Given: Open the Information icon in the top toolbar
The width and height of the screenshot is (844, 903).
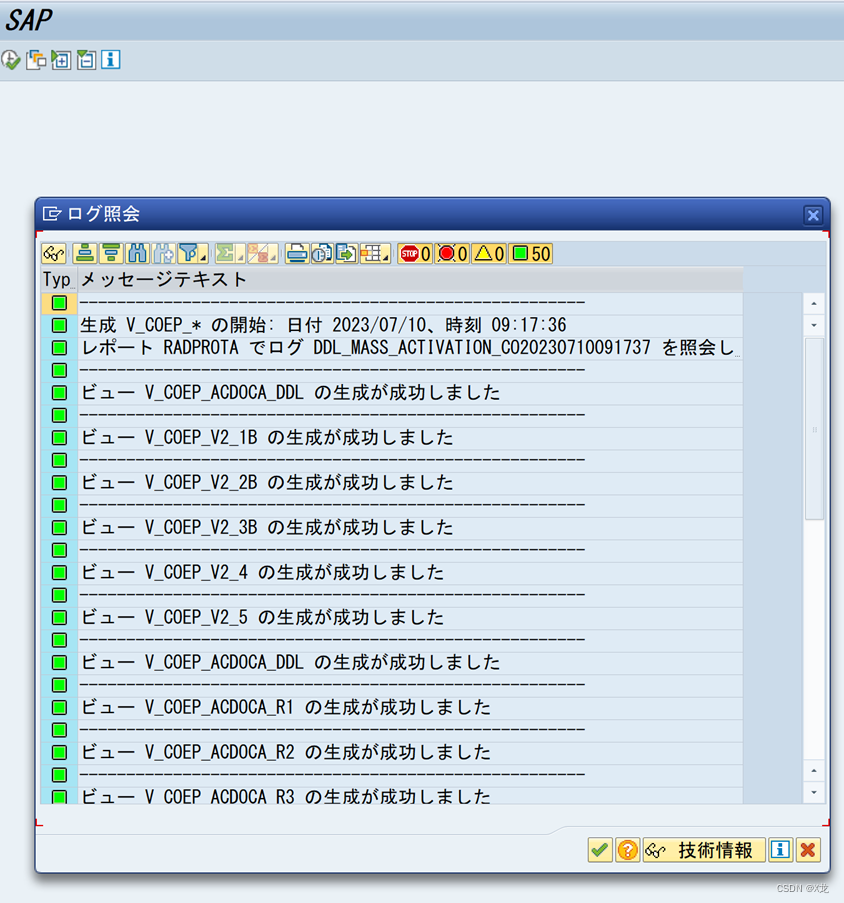Looking at the screenshot, I should 110,60.
